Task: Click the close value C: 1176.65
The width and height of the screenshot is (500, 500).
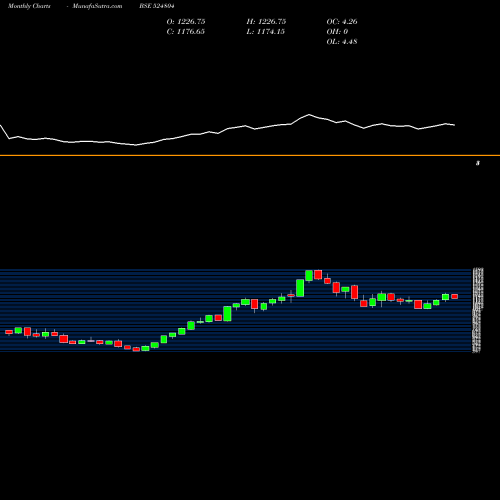Action: click(x=185, y=32)
